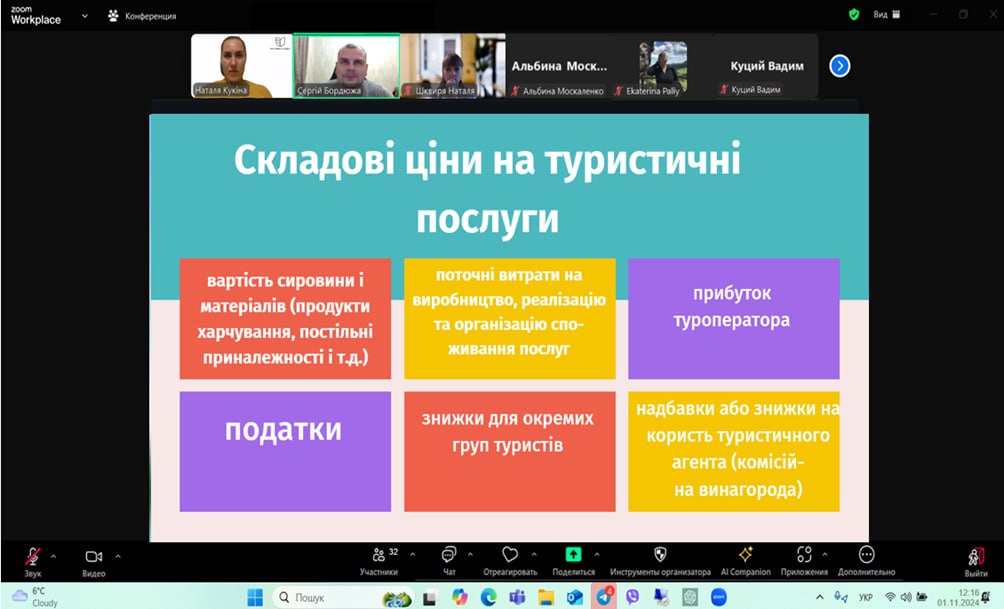
Task: Open the Вид view layout menu
Action: (887, 14)
